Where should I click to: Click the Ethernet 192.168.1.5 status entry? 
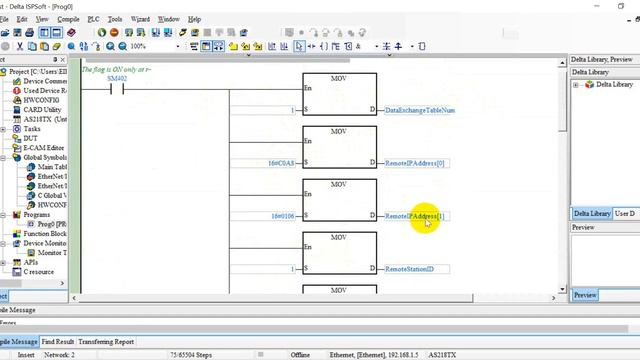click(374, 355)
